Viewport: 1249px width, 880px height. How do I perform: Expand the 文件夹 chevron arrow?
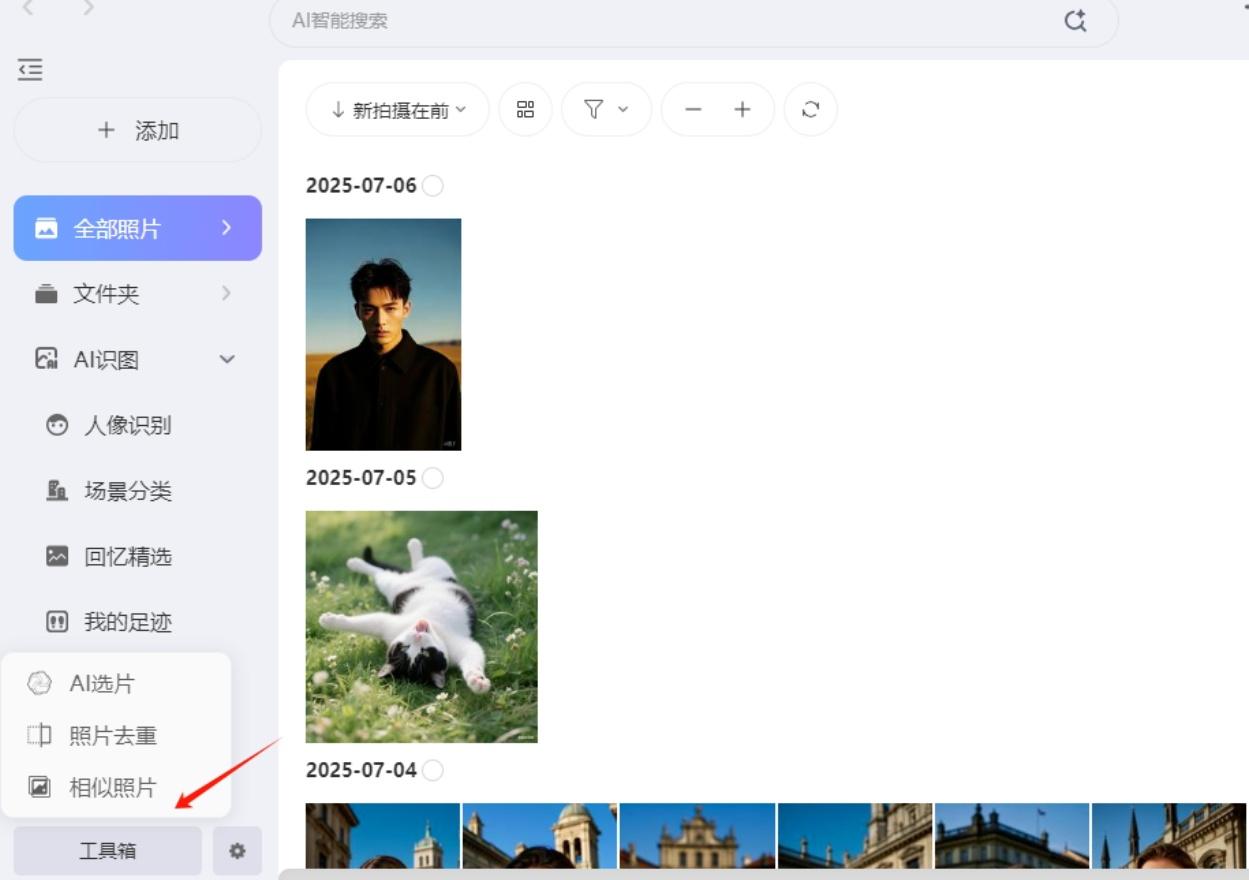click(226, 294)
